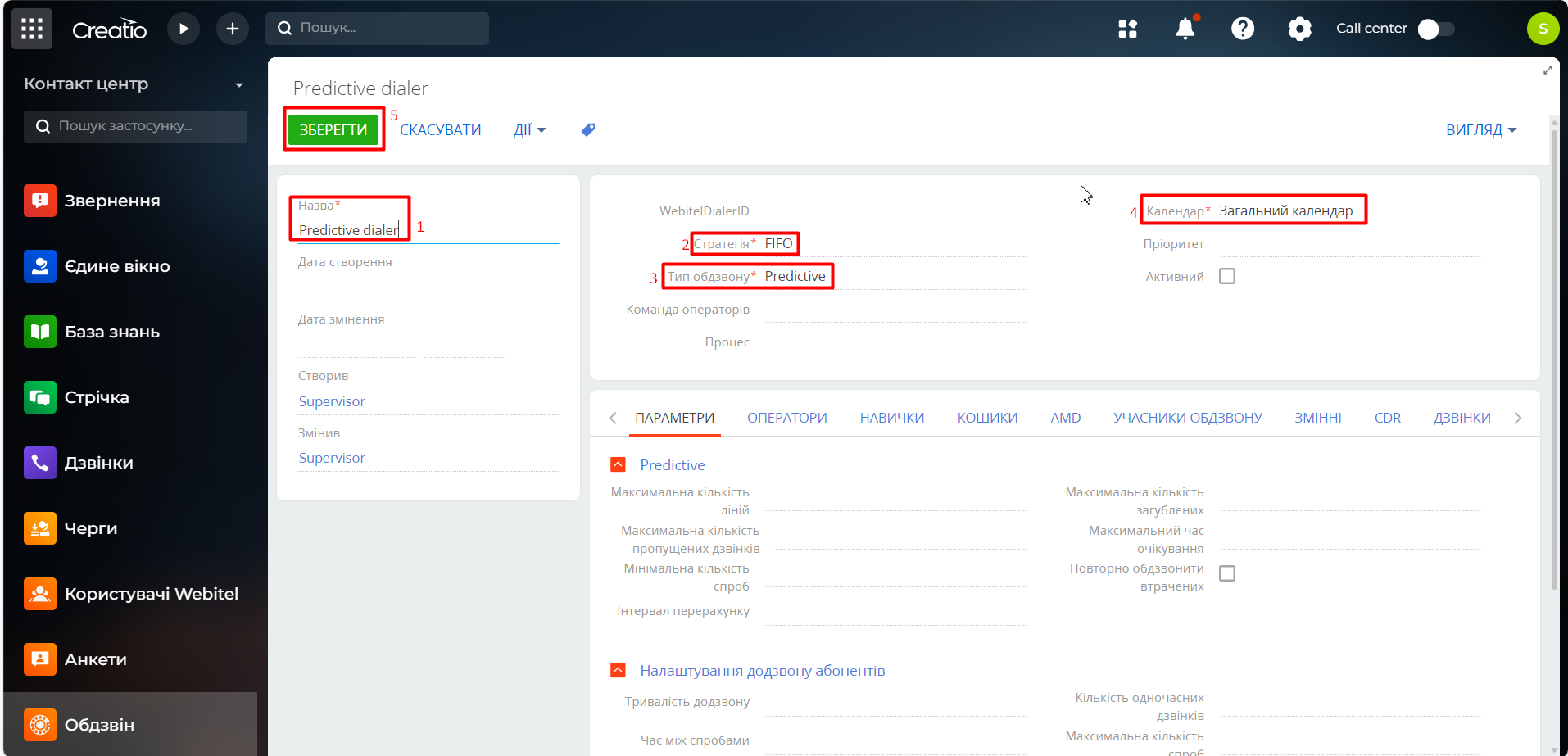Open the Звернення section icon
Screen dimensions: 1568x756
tap(40, 201)
